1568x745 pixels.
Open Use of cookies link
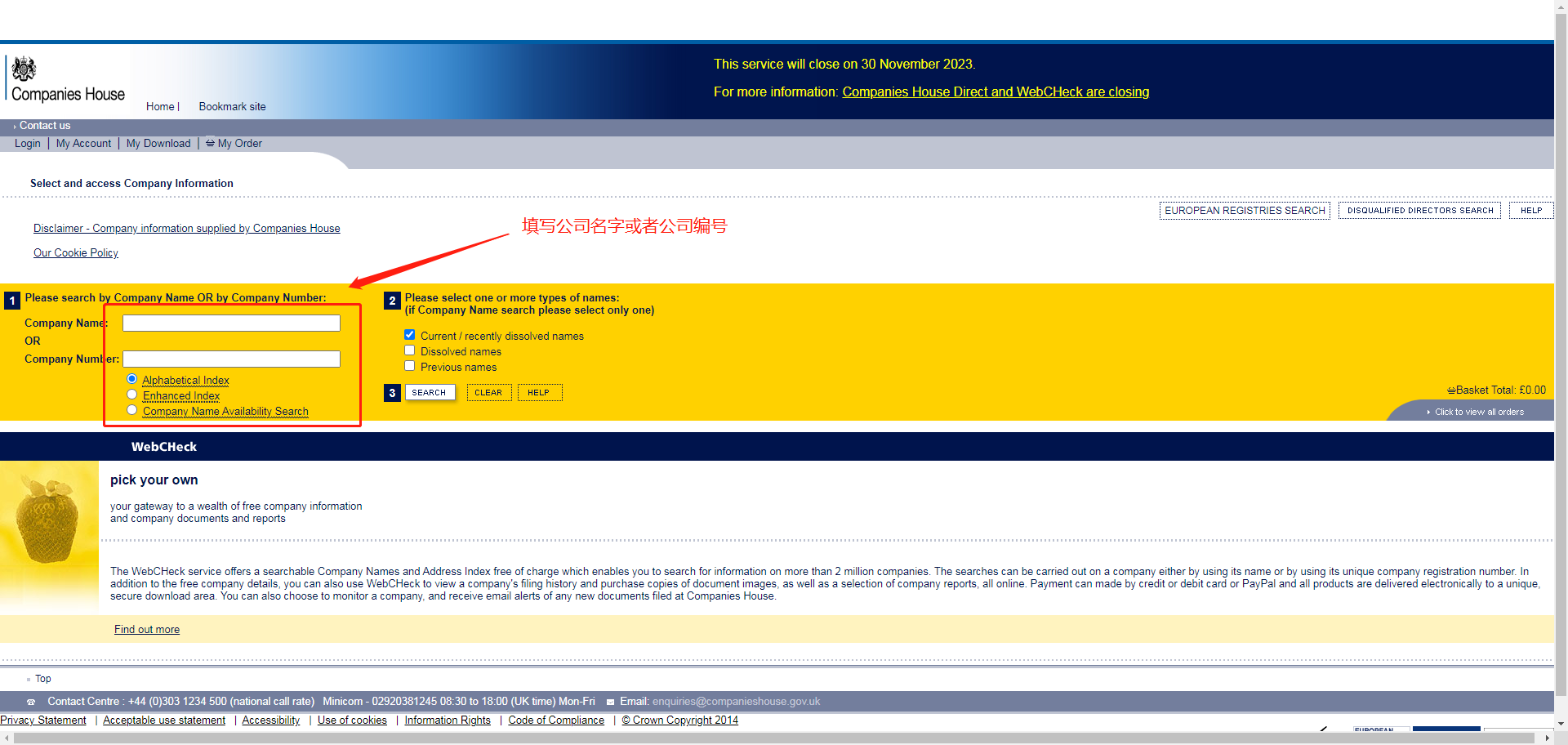352,720
